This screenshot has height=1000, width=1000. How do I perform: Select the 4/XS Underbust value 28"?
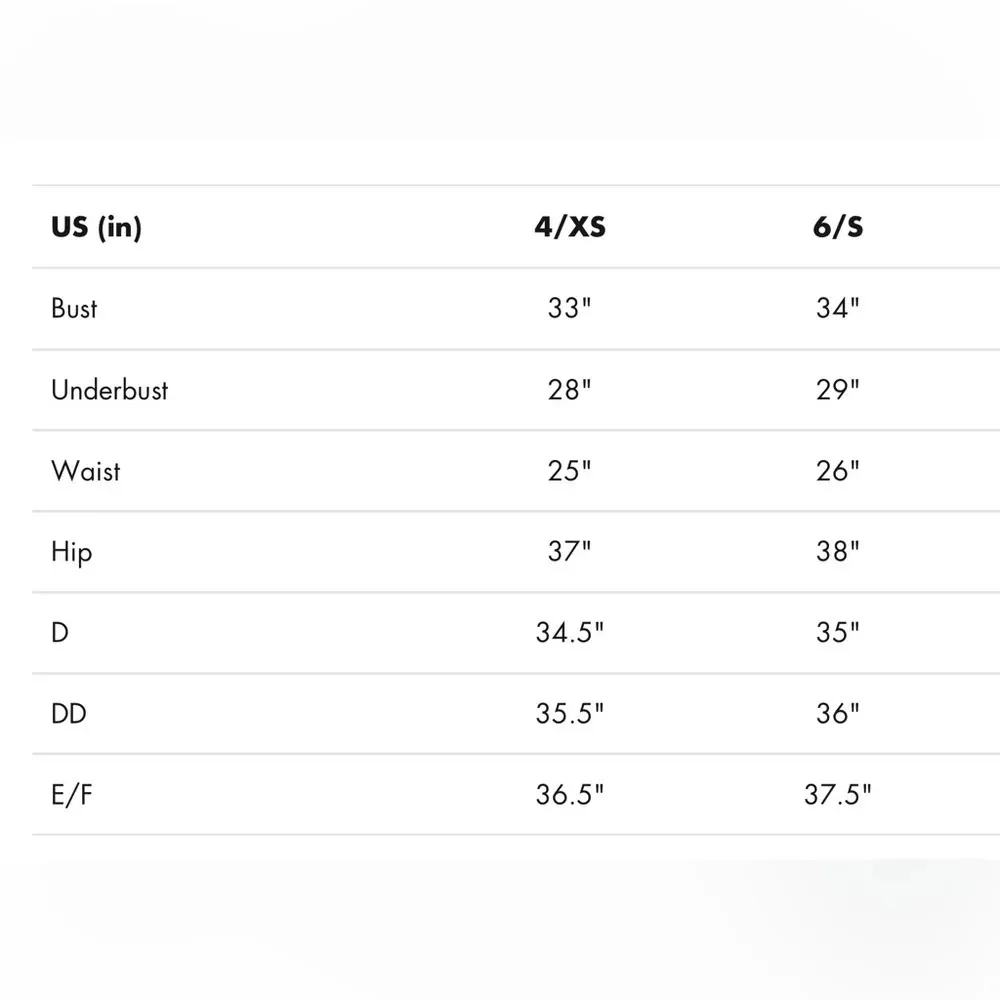(569, 389)
